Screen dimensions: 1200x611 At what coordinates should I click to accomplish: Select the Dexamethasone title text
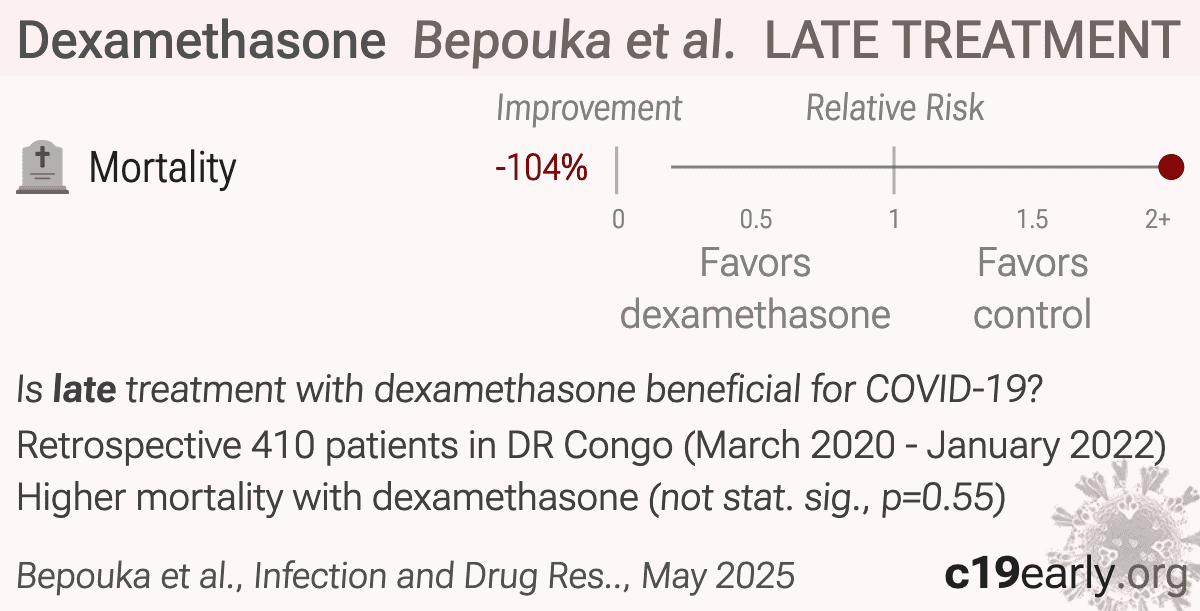click(x=202, y=41)
